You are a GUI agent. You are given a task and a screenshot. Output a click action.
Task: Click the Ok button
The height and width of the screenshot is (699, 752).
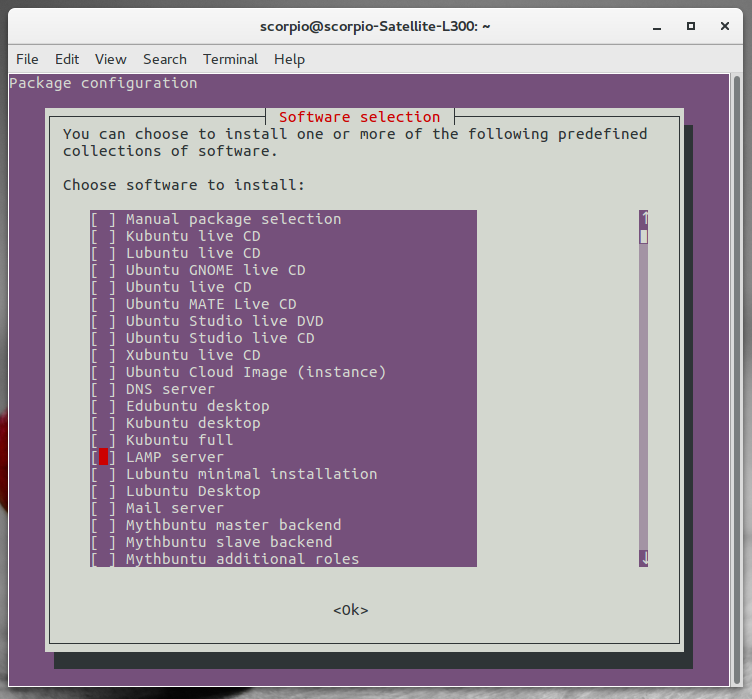pyautogui.click(x=351, y=610)
